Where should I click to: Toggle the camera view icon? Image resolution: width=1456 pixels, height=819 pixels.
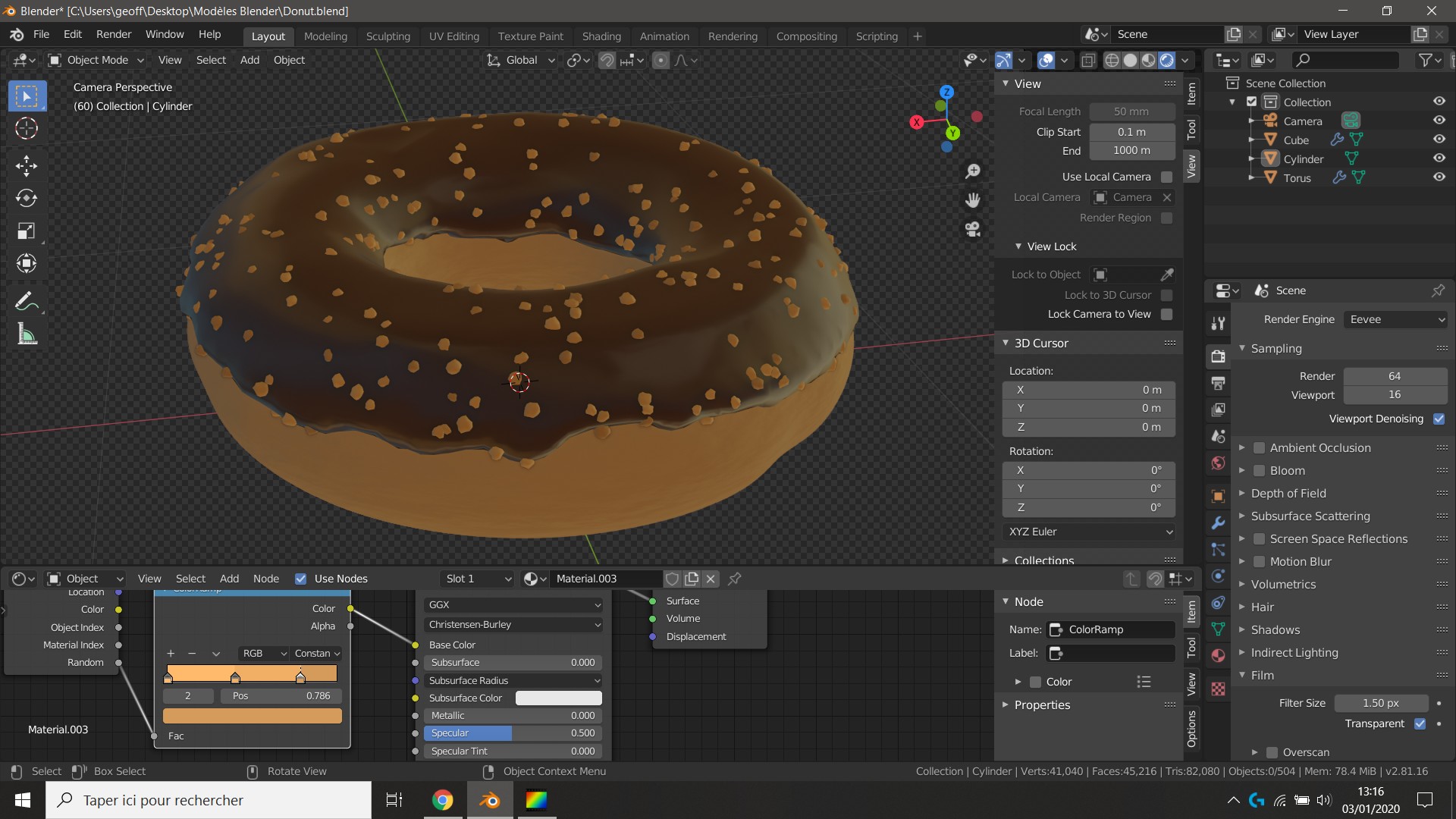click(973, 229)
